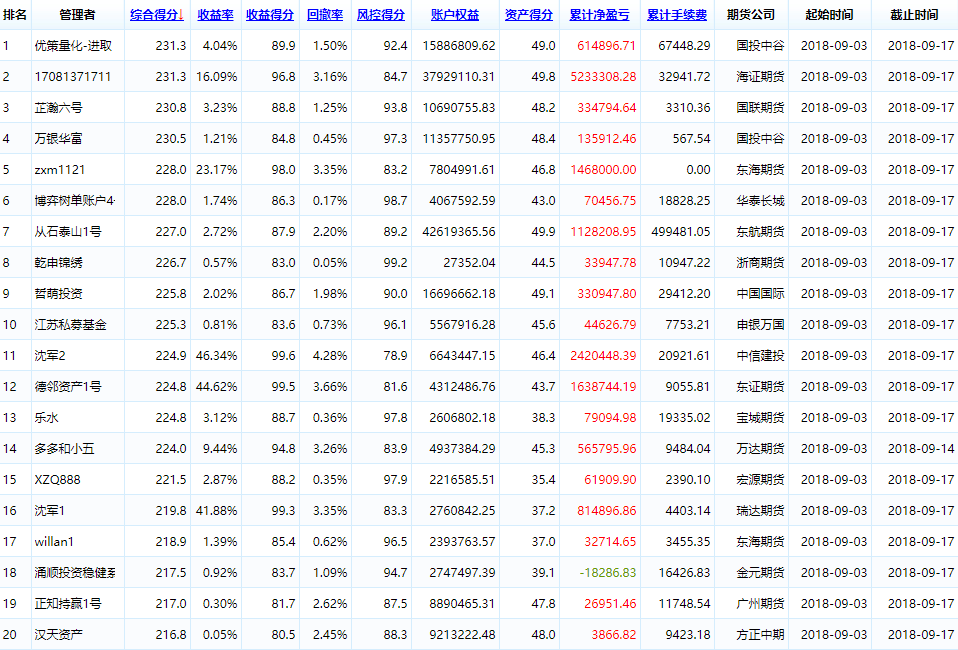
Task: Select manager 博弈树单账户4
Action: (x=75, y=201)
